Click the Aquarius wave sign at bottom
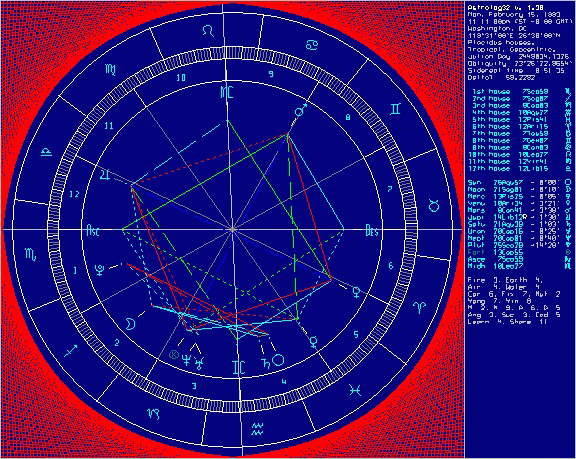 pyautogui.click(x=258, y=429)
